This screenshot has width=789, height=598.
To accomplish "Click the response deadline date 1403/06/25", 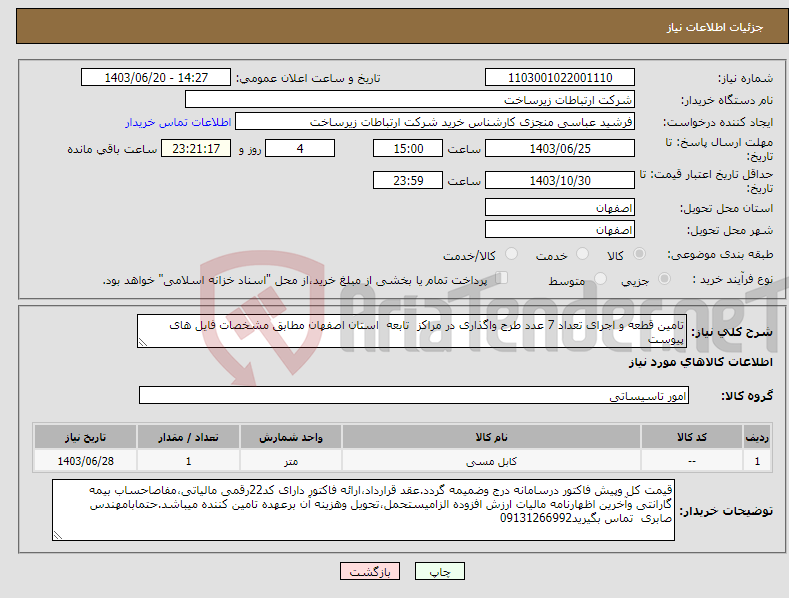I will 560,148.
